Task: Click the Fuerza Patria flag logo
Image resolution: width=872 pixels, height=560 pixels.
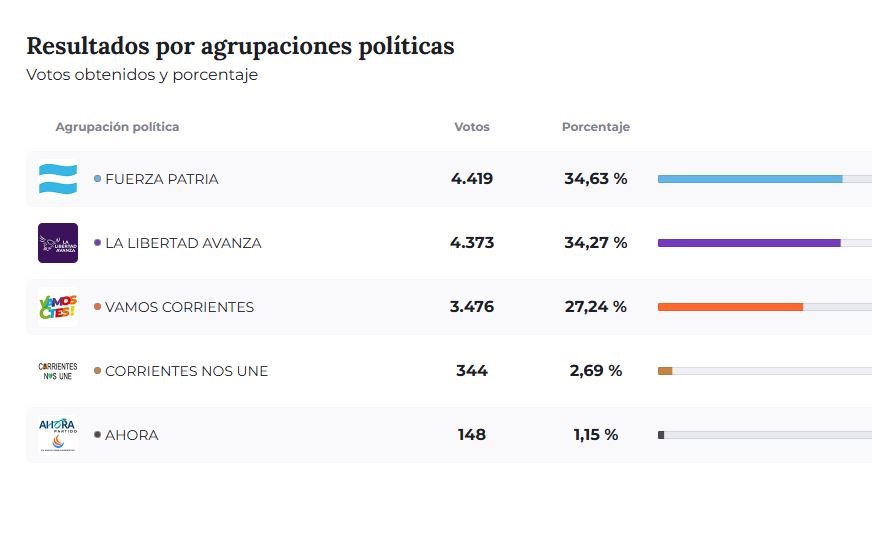Action: (x=58, y=179)
